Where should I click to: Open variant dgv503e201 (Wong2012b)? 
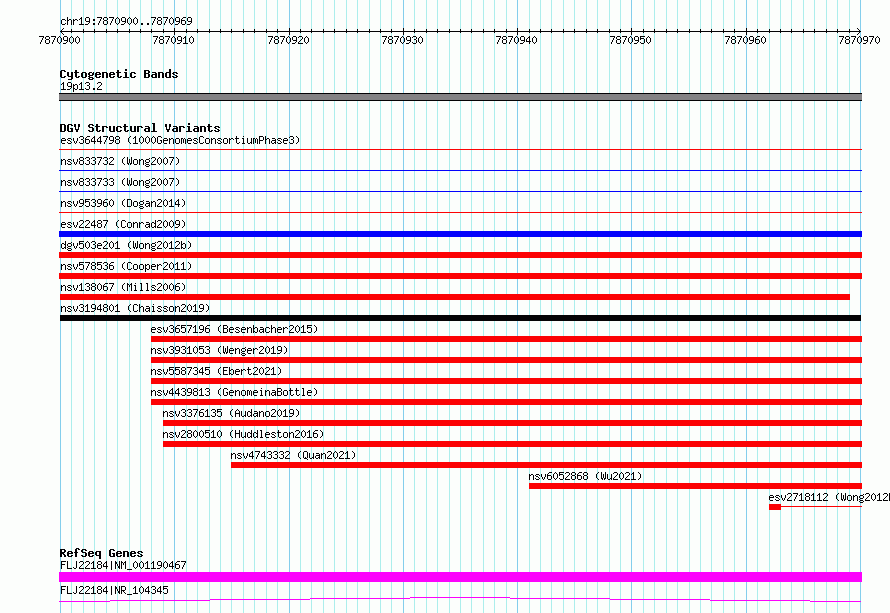(x=126, y=245)
